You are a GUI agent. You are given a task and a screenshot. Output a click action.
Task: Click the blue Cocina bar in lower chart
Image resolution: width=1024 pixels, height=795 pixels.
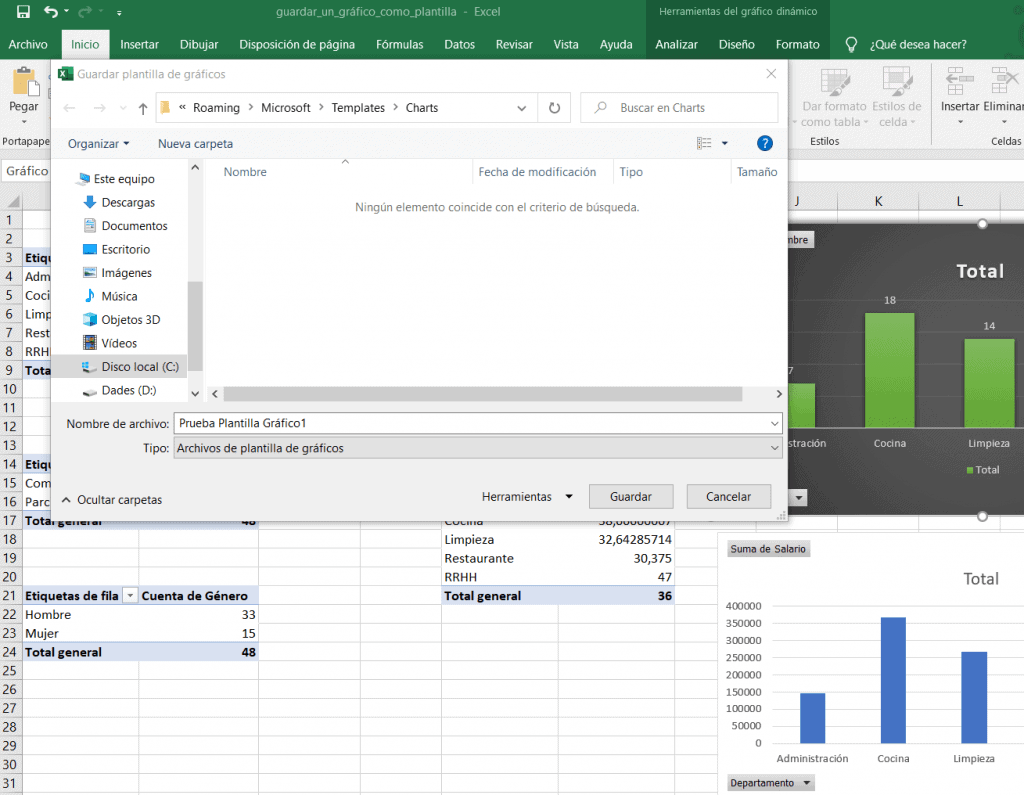click(893, 680)
